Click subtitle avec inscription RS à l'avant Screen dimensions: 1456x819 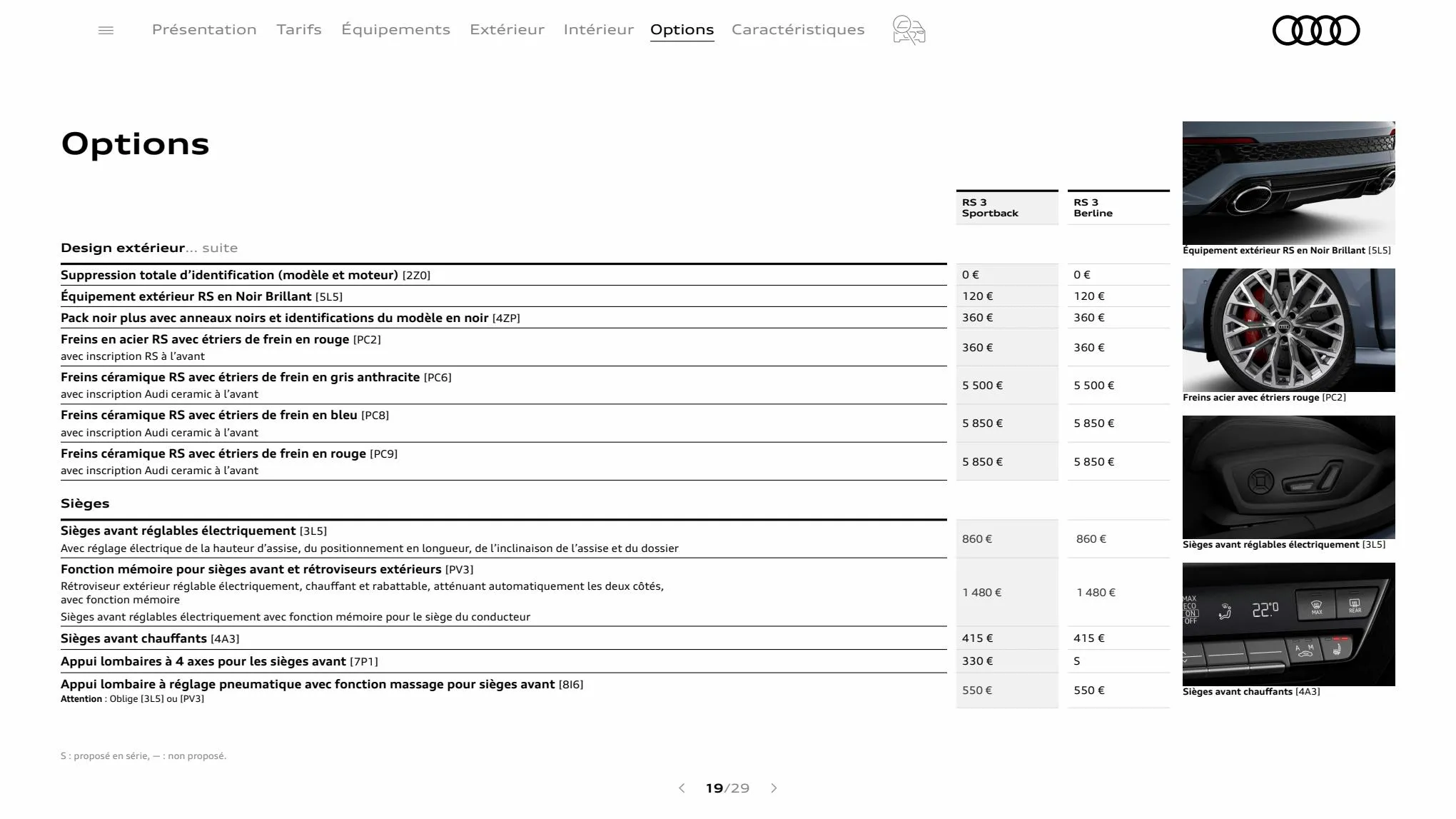point(132,356)
